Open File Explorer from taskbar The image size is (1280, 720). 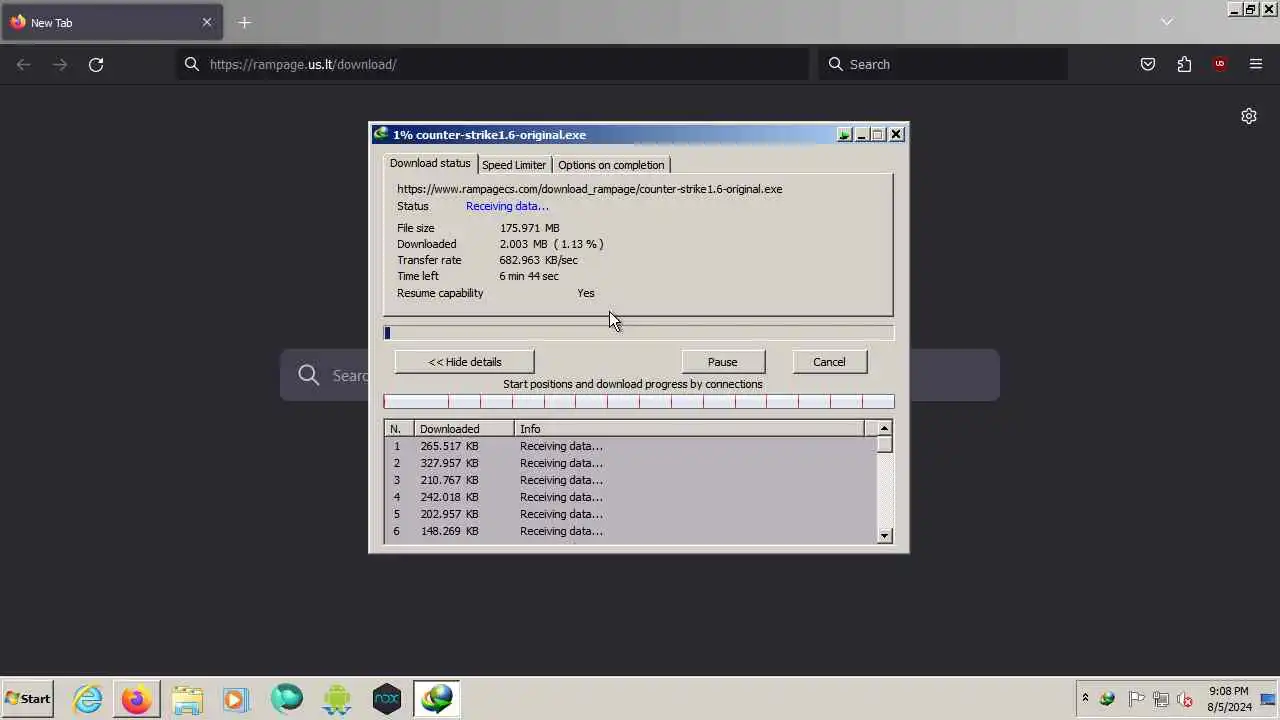(x=187, y=698)
